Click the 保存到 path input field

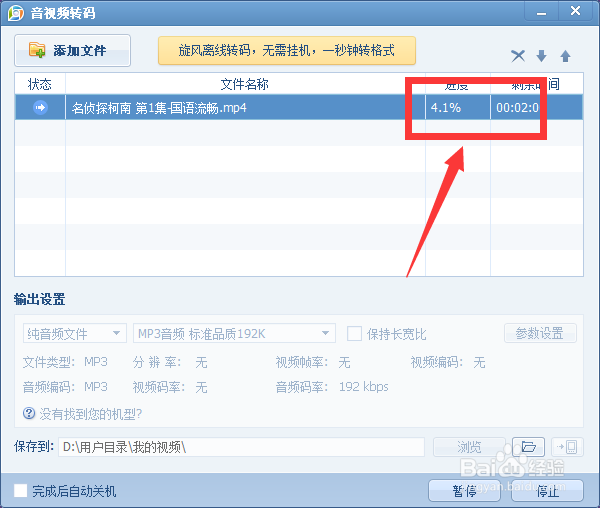pos(241,447)
